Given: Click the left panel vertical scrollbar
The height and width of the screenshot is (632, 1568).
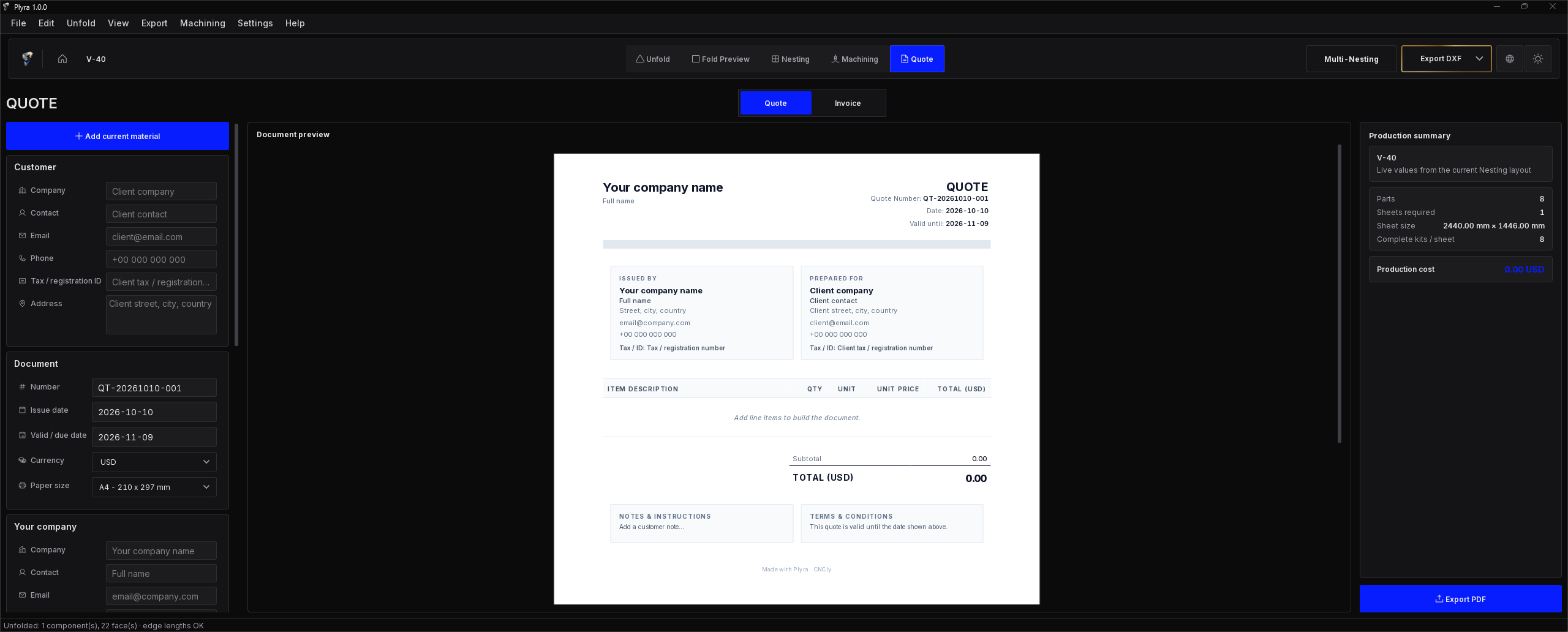Looking at the screenshot, I should point(236,235).
